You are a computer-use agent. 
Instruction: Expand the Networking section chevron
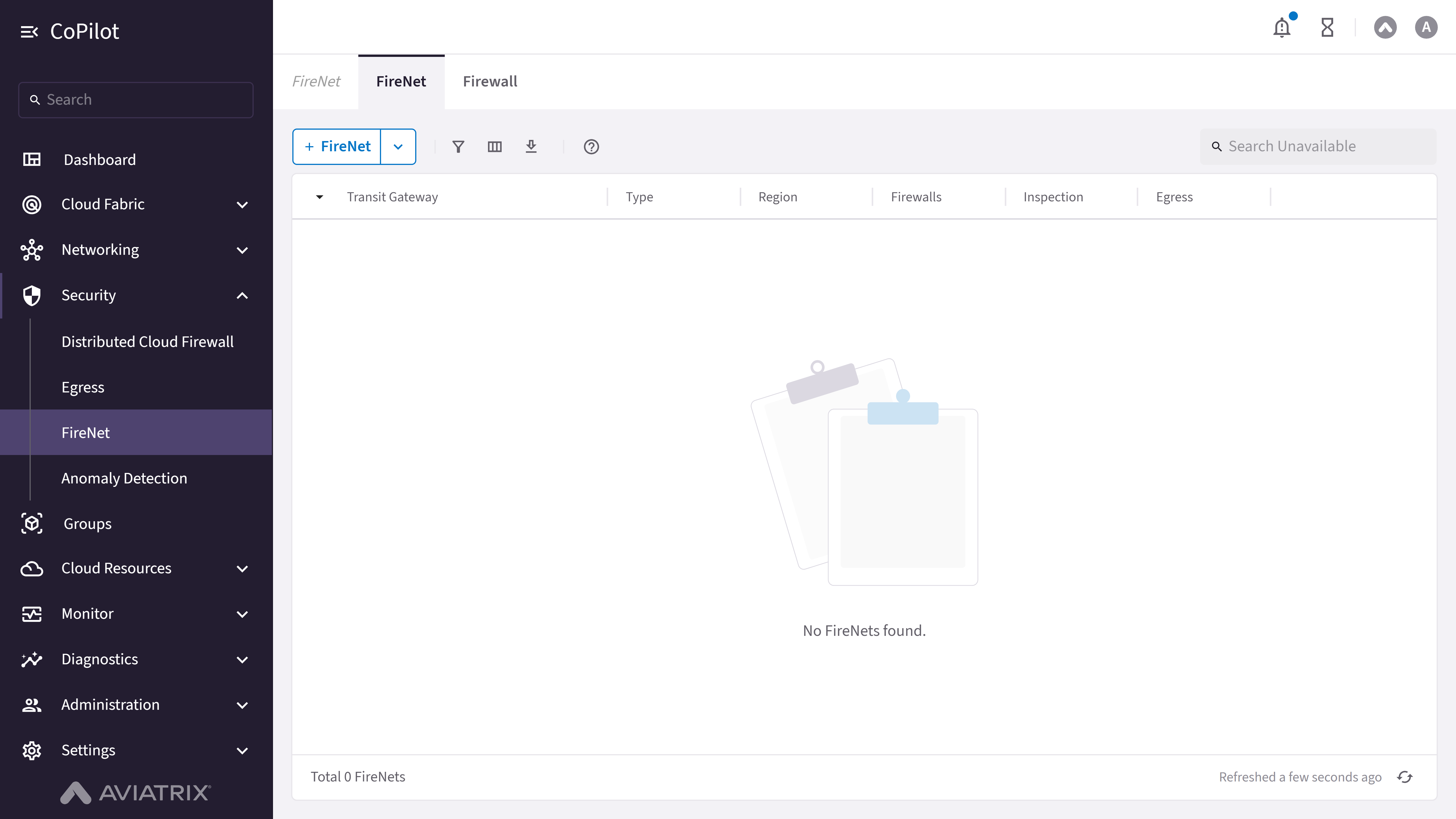(243, 250)
